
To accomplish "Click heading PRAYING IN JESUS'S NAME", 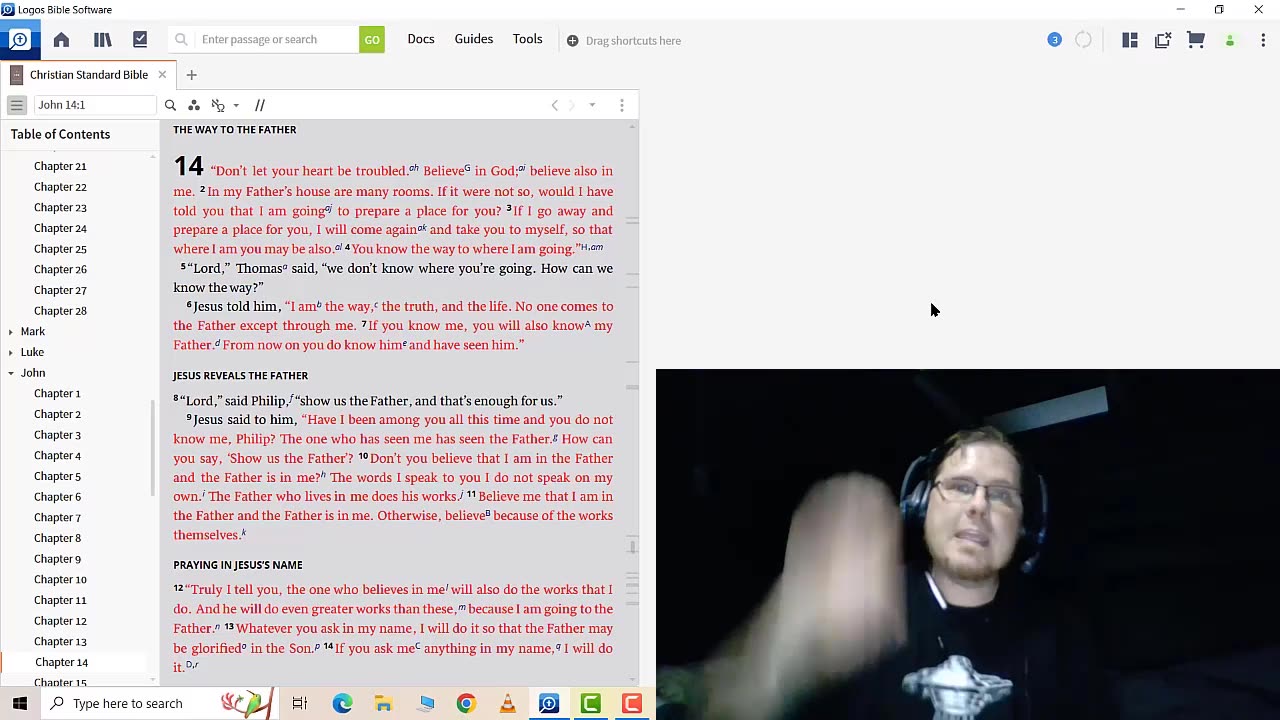I will (237, 565).
